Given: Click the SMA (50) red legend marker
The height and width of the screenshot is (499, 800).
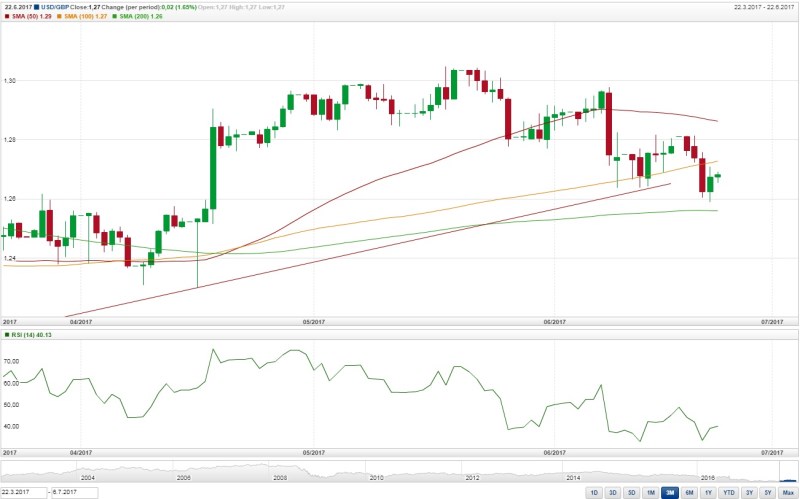Looking at the screenshot, I should (x=7, y=16).
